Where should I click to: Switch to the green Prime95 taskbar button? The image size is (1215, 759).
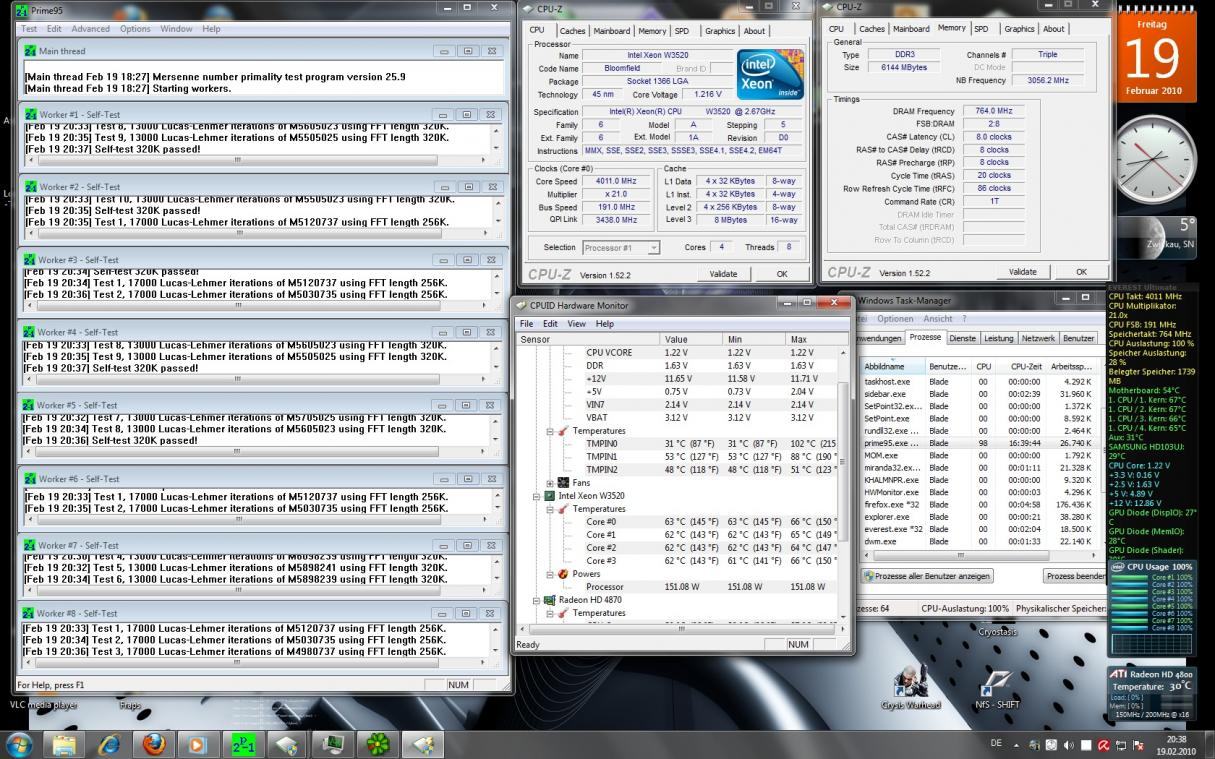(x=243, y=744)
